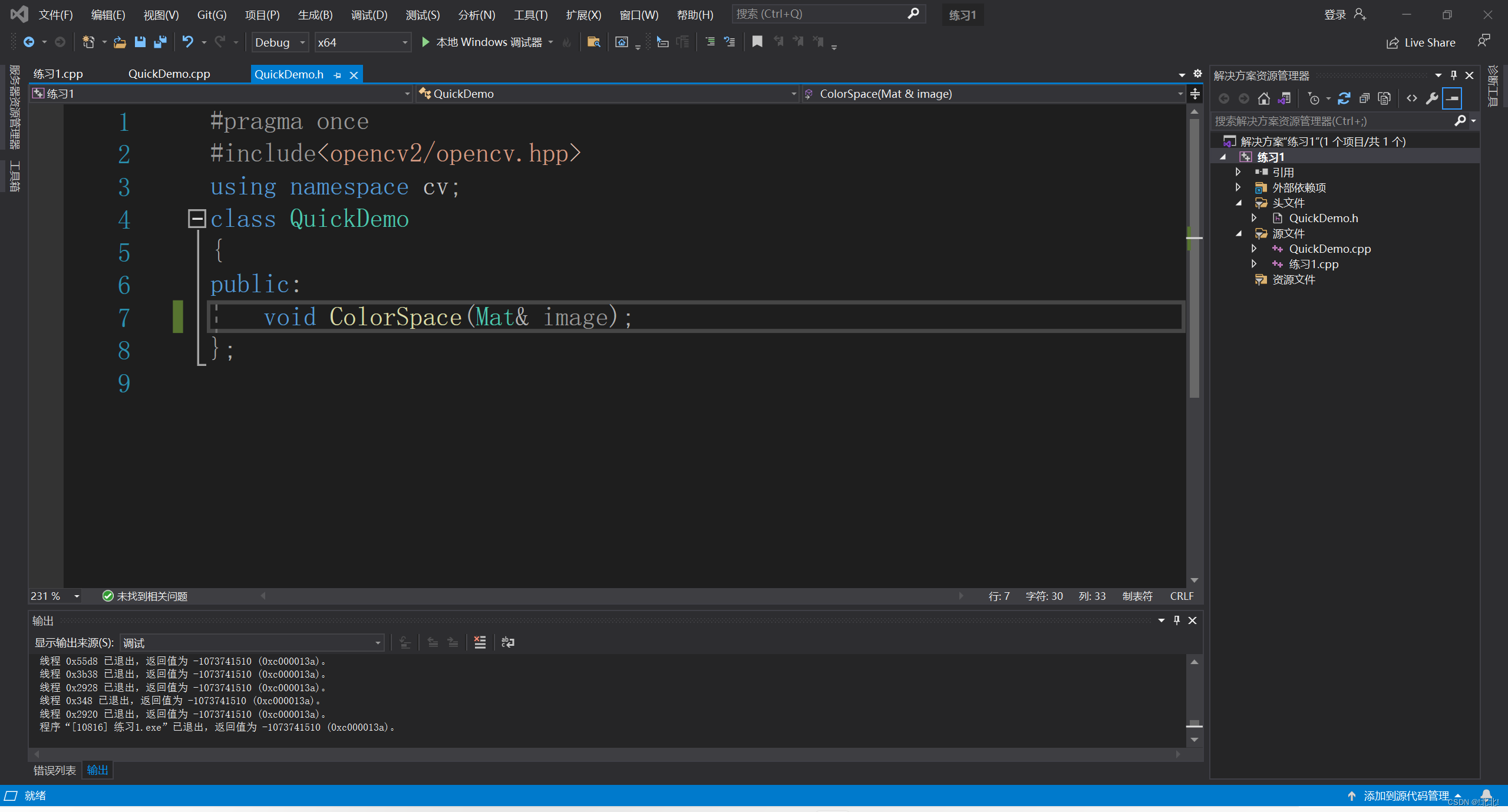
Task: Click Find in Files toolbar icon
Action: (x=593, y=42)
